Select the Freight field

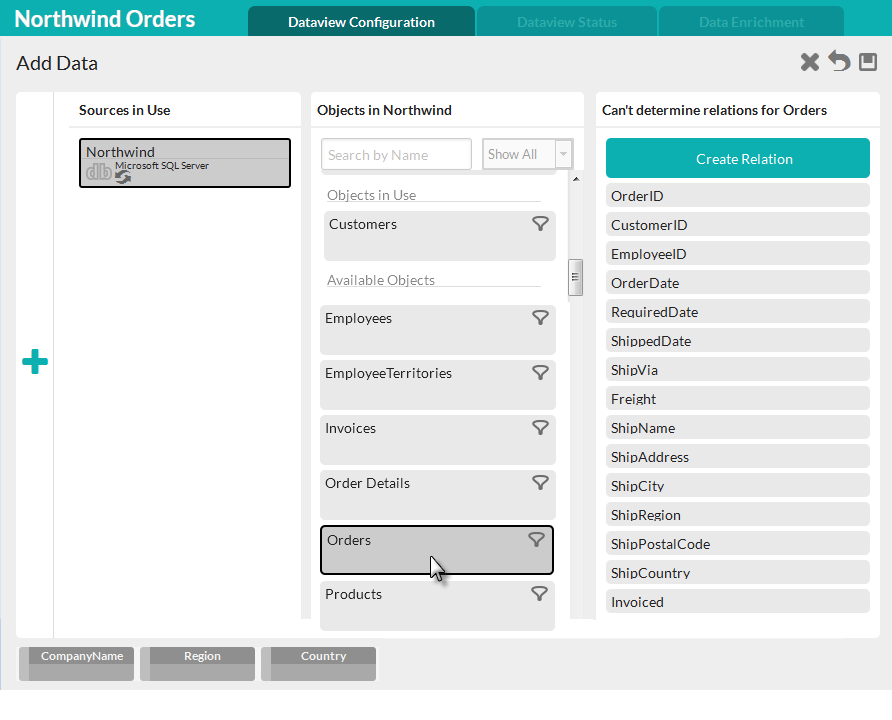(737, 399)
